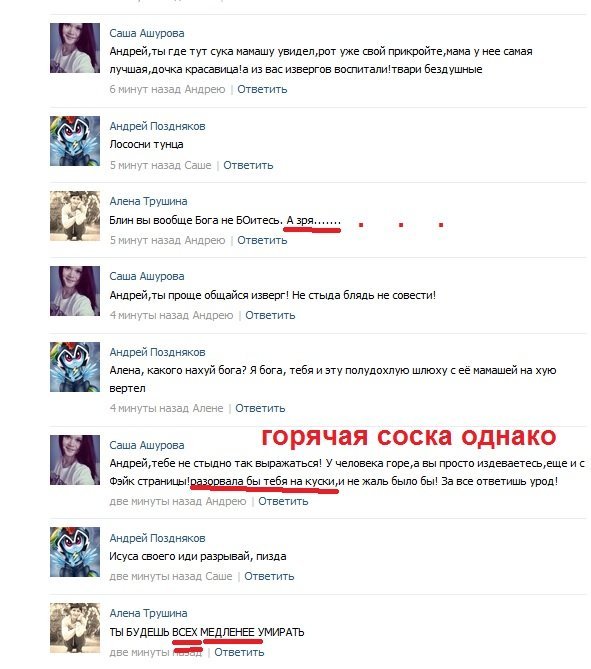Image resolution: width=591 pixels, height=669 pixels.
Task: Click Ответить next to 'две минуты назад Саше'
Action: coord(269,577)
